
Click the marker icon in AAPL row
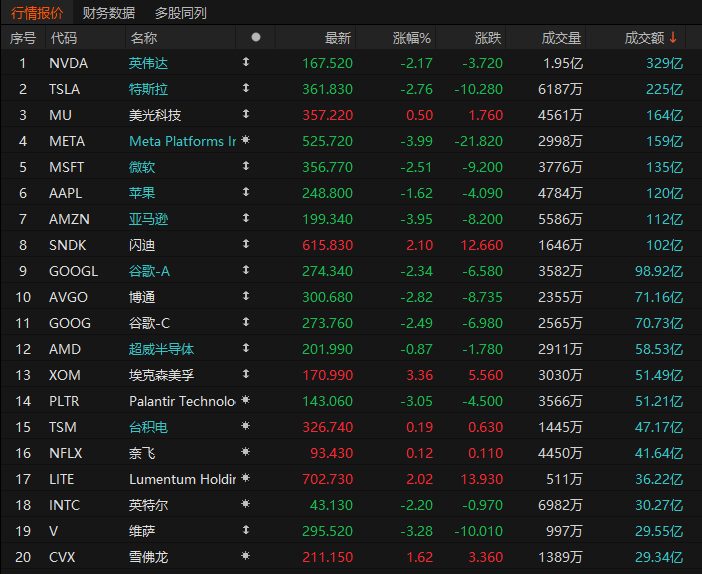click(246, 192)
